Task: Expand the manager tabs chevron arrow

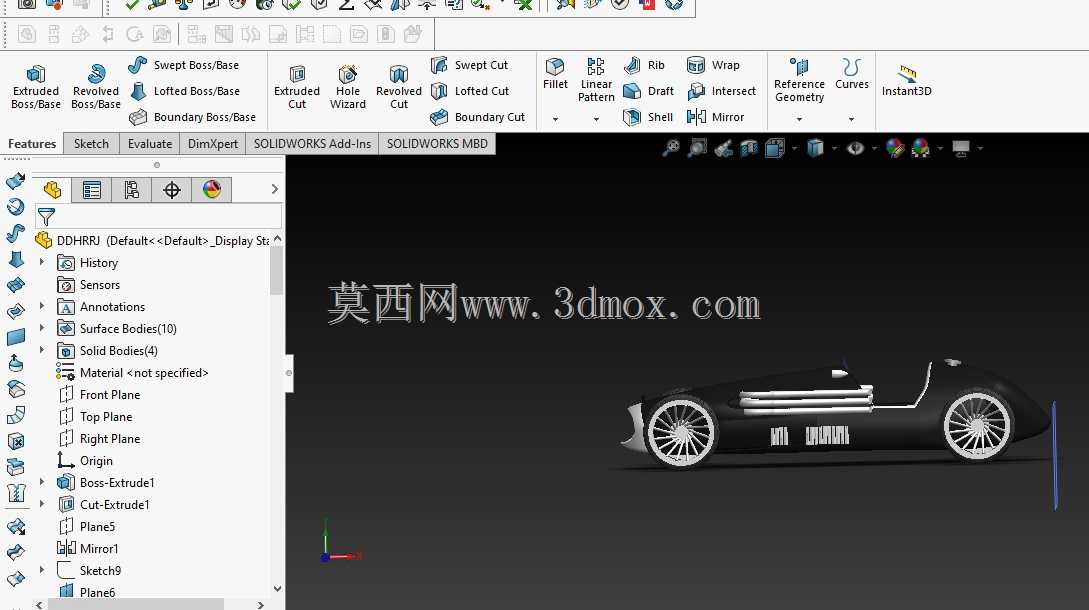Action: pos(274,189)
